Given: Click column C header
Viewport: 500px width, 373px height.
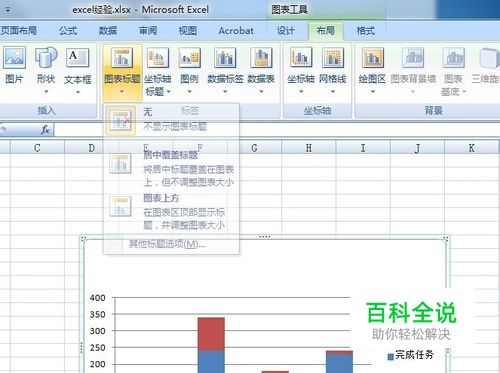Looking at the screenshot, I should coord(37,148).
